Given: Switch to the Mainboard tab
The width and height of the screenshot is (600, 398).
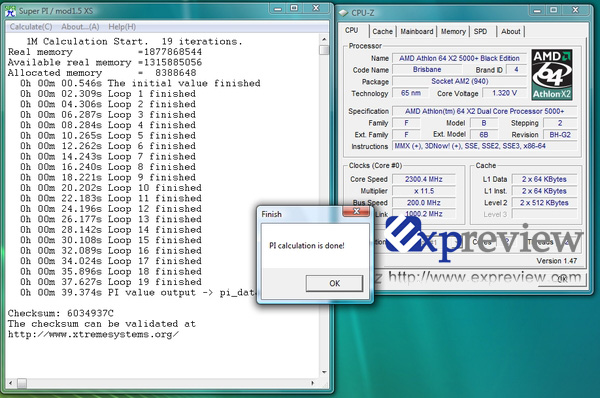Looking at the screenshot, I should (417, 31).
